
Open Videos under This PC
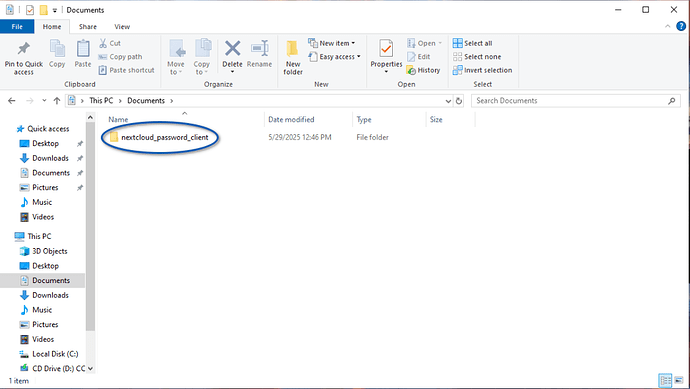pyautogui.click(x=37, y=339)
